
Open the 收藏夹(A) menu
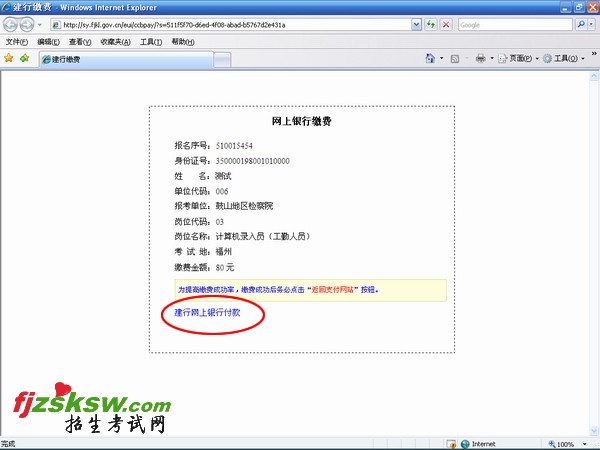click(x=112, y=42)
